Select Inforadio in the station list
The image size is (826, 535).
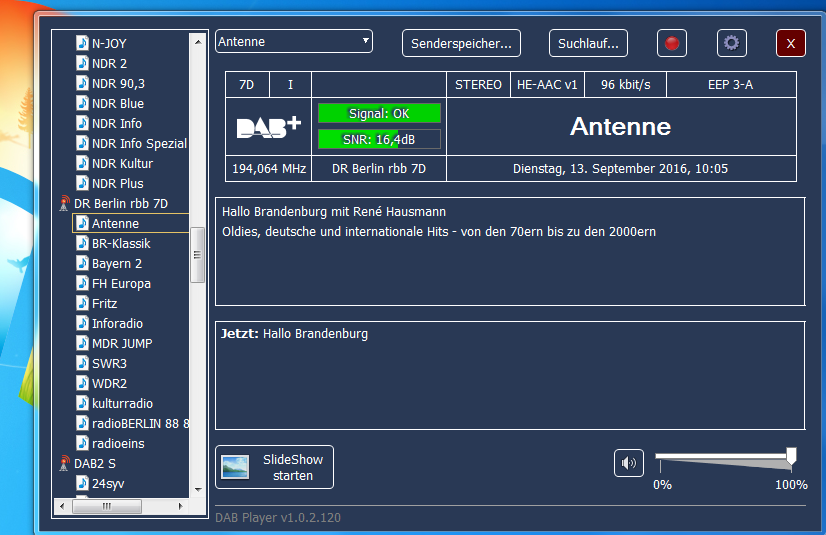pyautogui.click(x=117, y=324)
